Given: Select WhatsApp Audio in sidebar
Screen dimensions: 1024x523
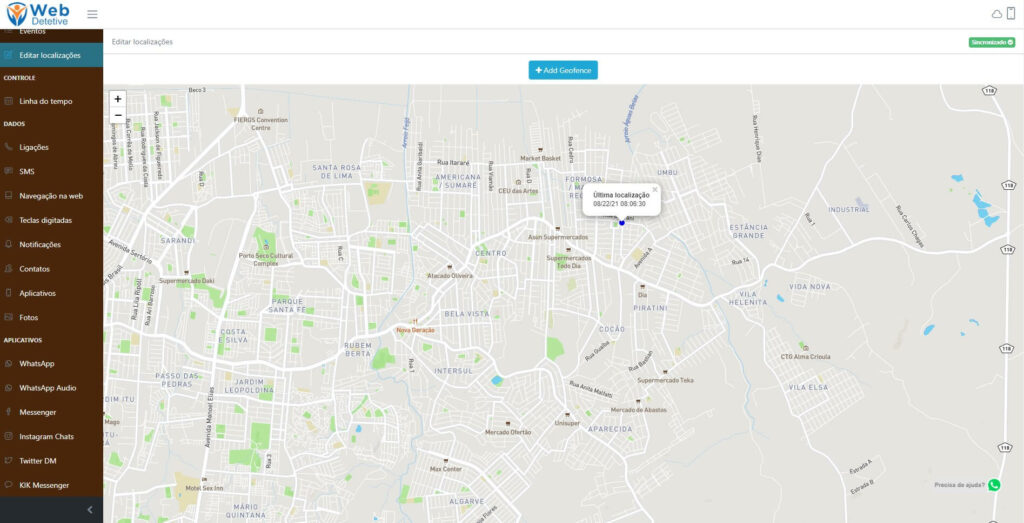Looking at the screenshot, I should point(47,388).
